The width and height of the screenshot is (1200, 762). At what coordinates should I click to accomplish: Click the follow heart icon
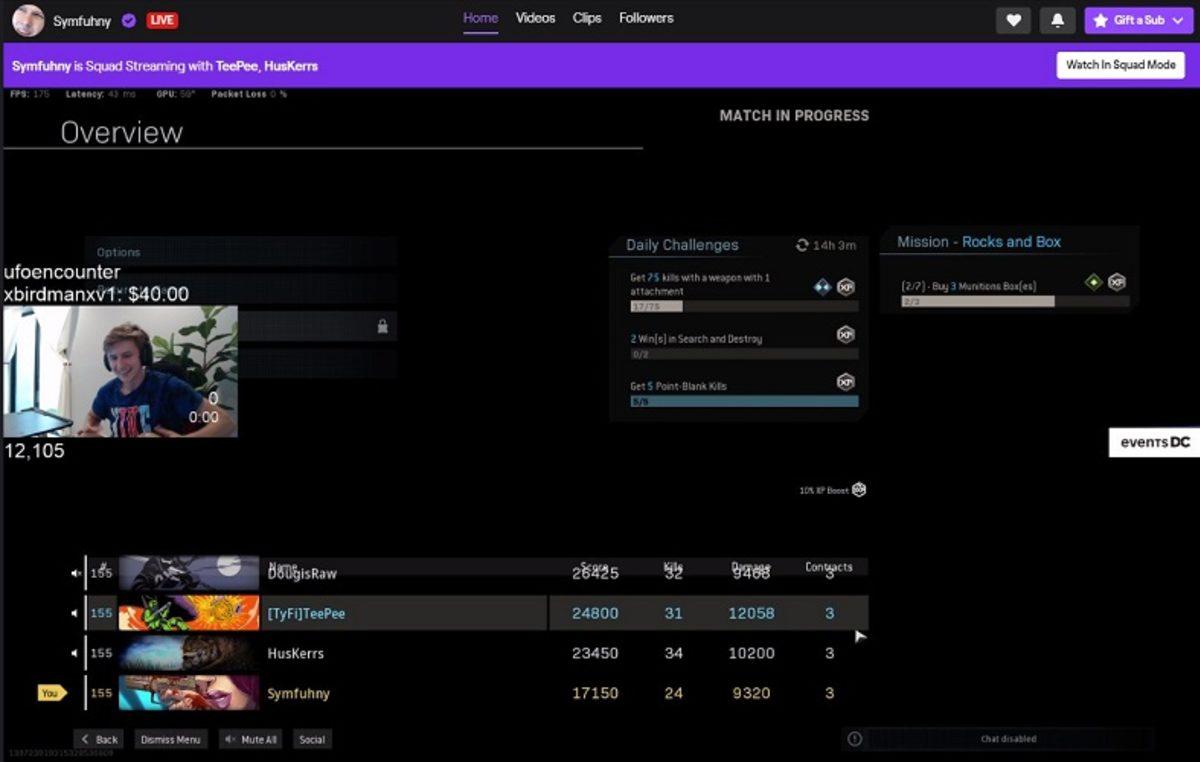point(1013,20)
